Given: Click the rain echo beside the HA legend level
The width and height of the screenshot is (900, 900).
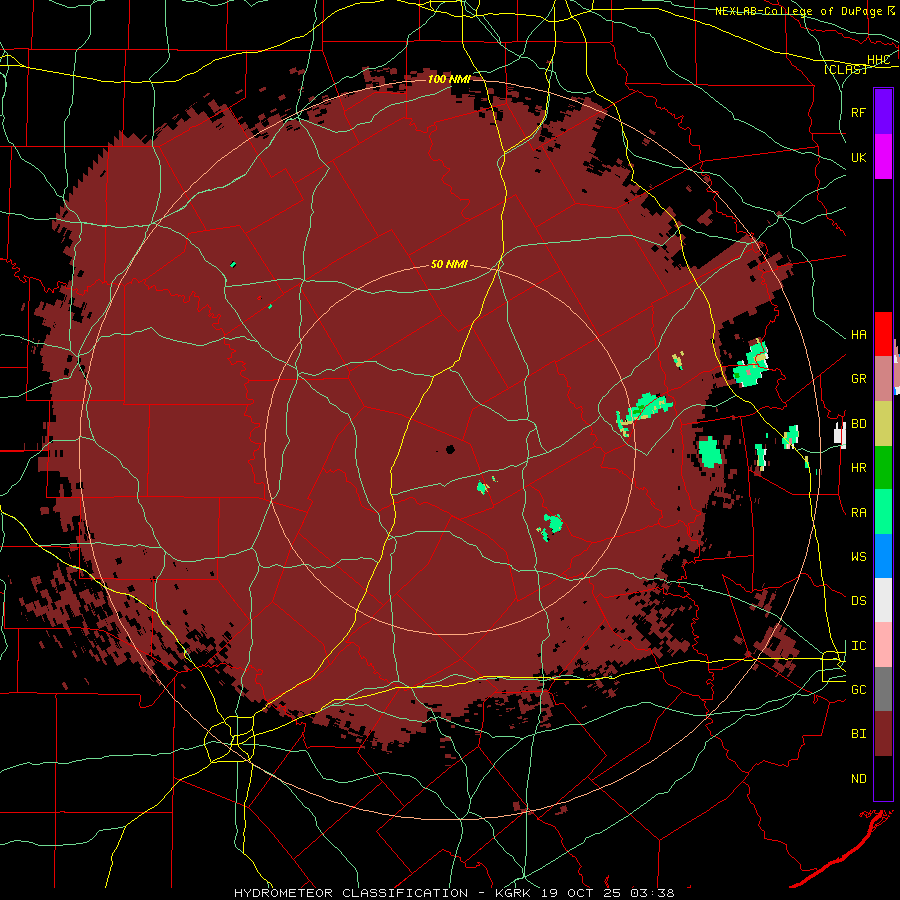Looking at the screenshot, I should [x=752, y=363].
